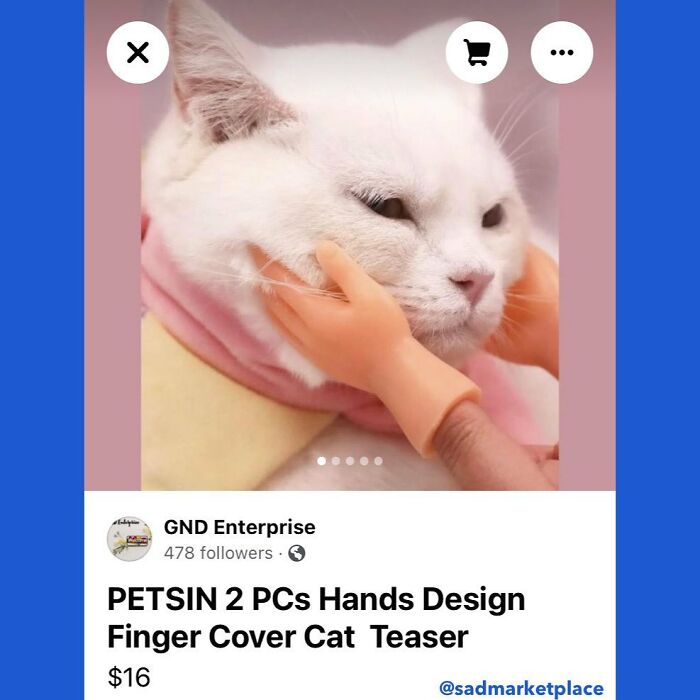Image resolution: width=700 pixels, height=700 pixels.
Task: Tap the white cat product photo
Action: pyautogui.click(x=350, y=245)
